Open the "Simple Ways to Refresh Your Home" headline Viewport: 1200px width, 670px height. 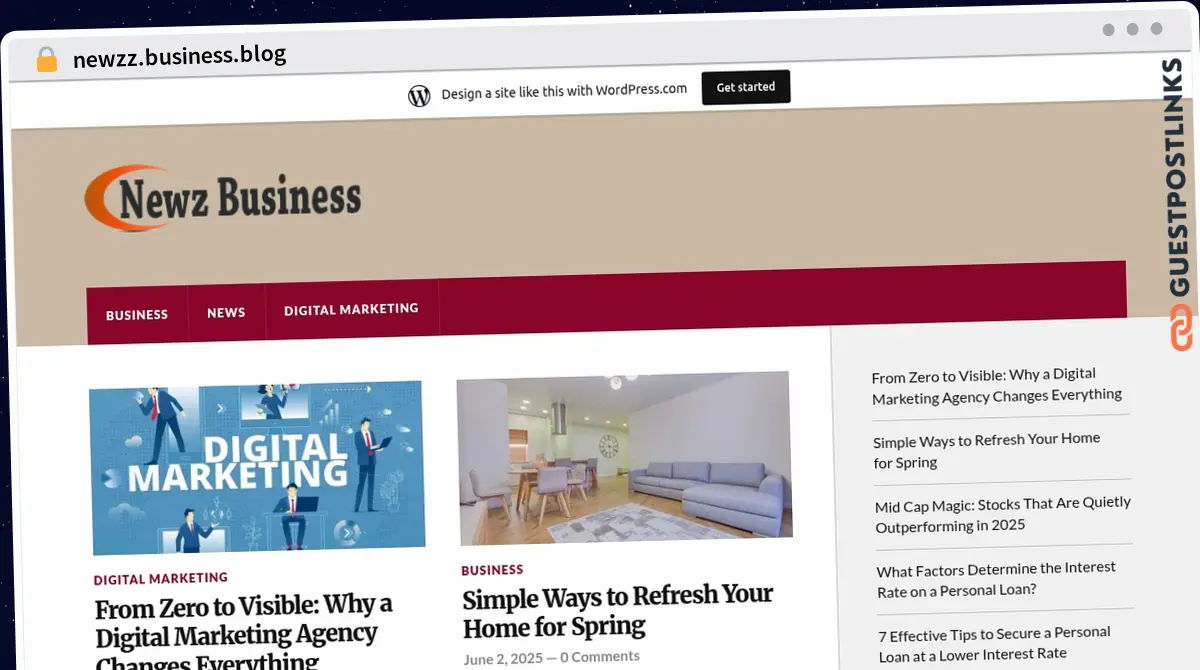[x=617, y=611]
